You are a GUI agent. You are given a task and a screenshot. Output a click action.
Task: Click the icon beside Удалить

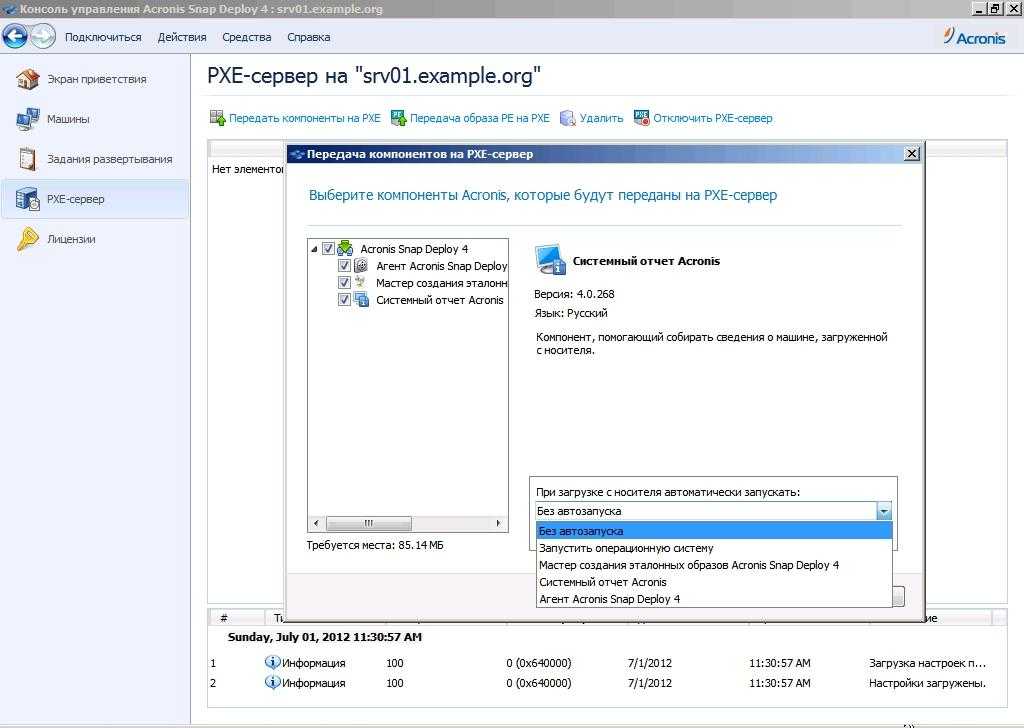coord(568,118)
